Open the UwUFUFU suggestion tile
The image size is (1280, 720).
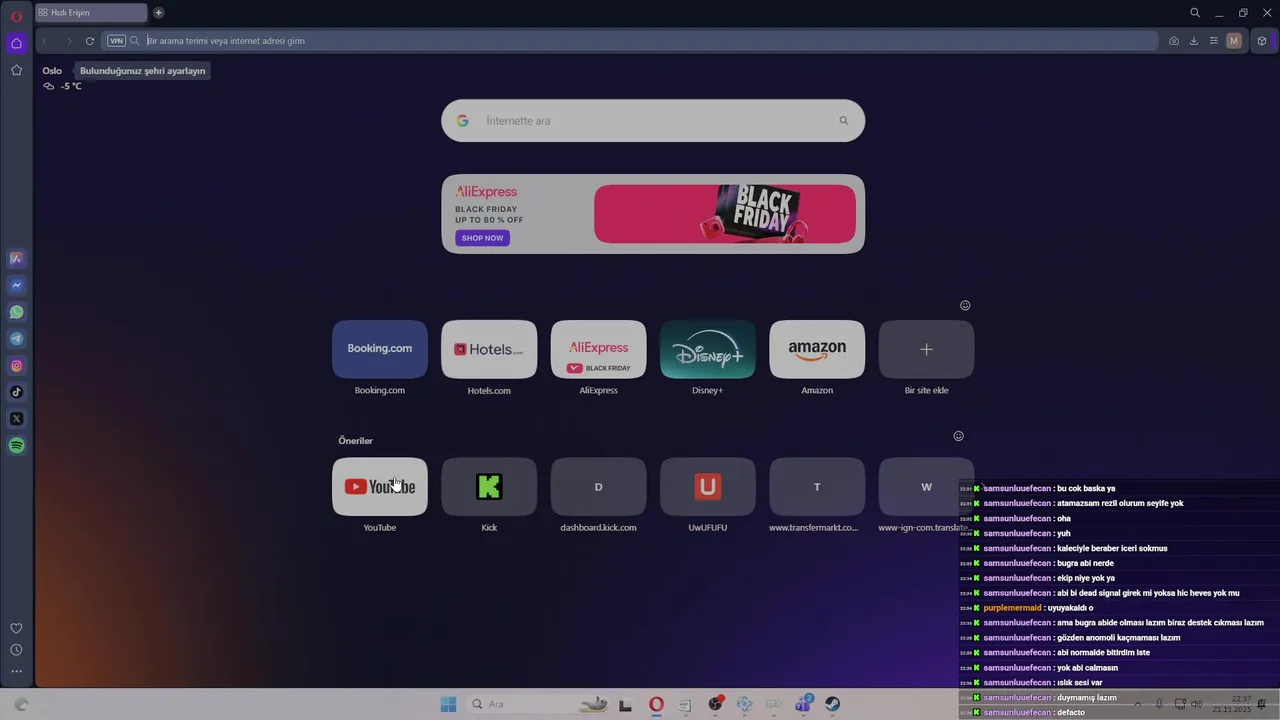coord(708,487)
